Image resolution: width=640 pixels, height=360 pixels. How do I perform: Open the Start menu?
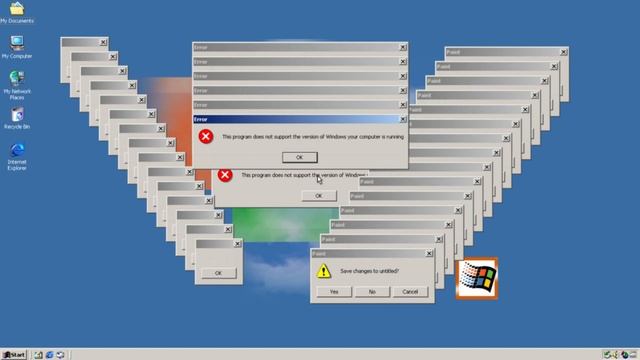(14, 355)
